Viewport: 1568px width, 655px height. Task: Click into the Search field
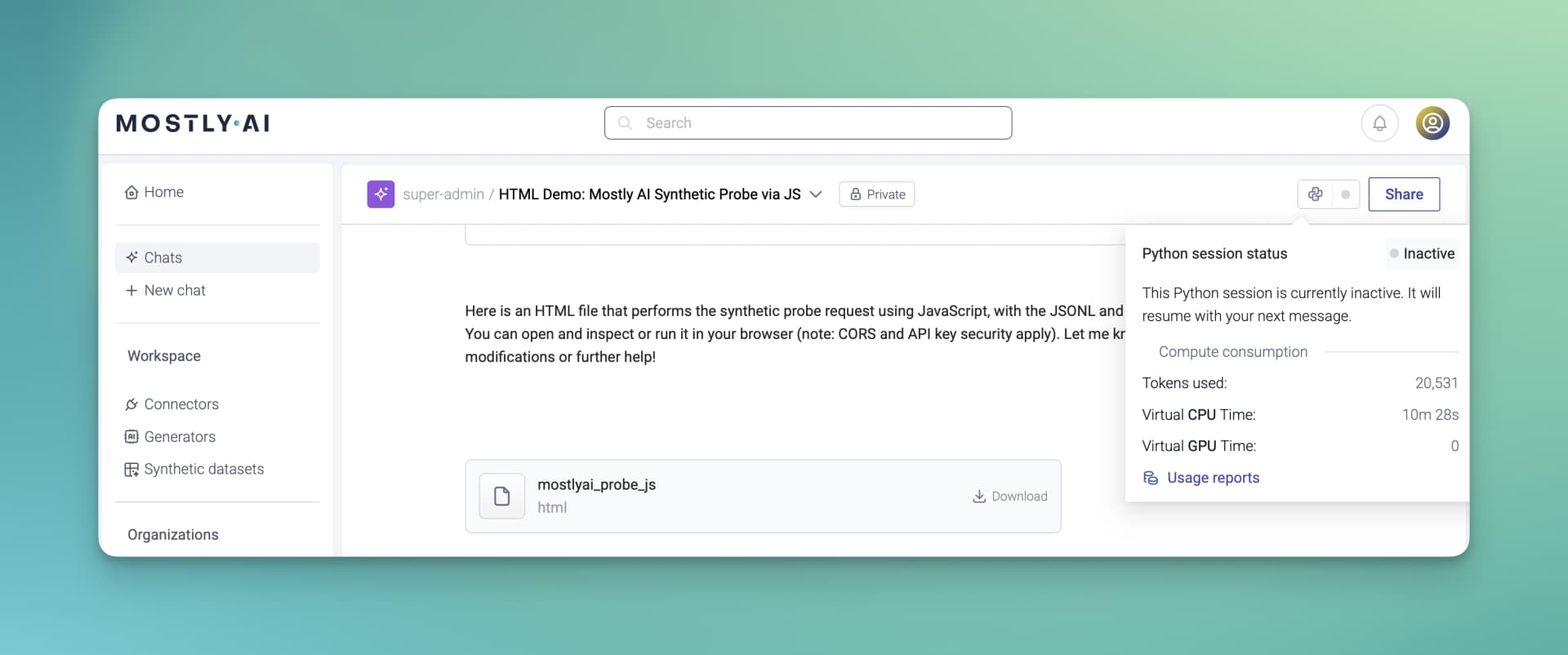808,123
